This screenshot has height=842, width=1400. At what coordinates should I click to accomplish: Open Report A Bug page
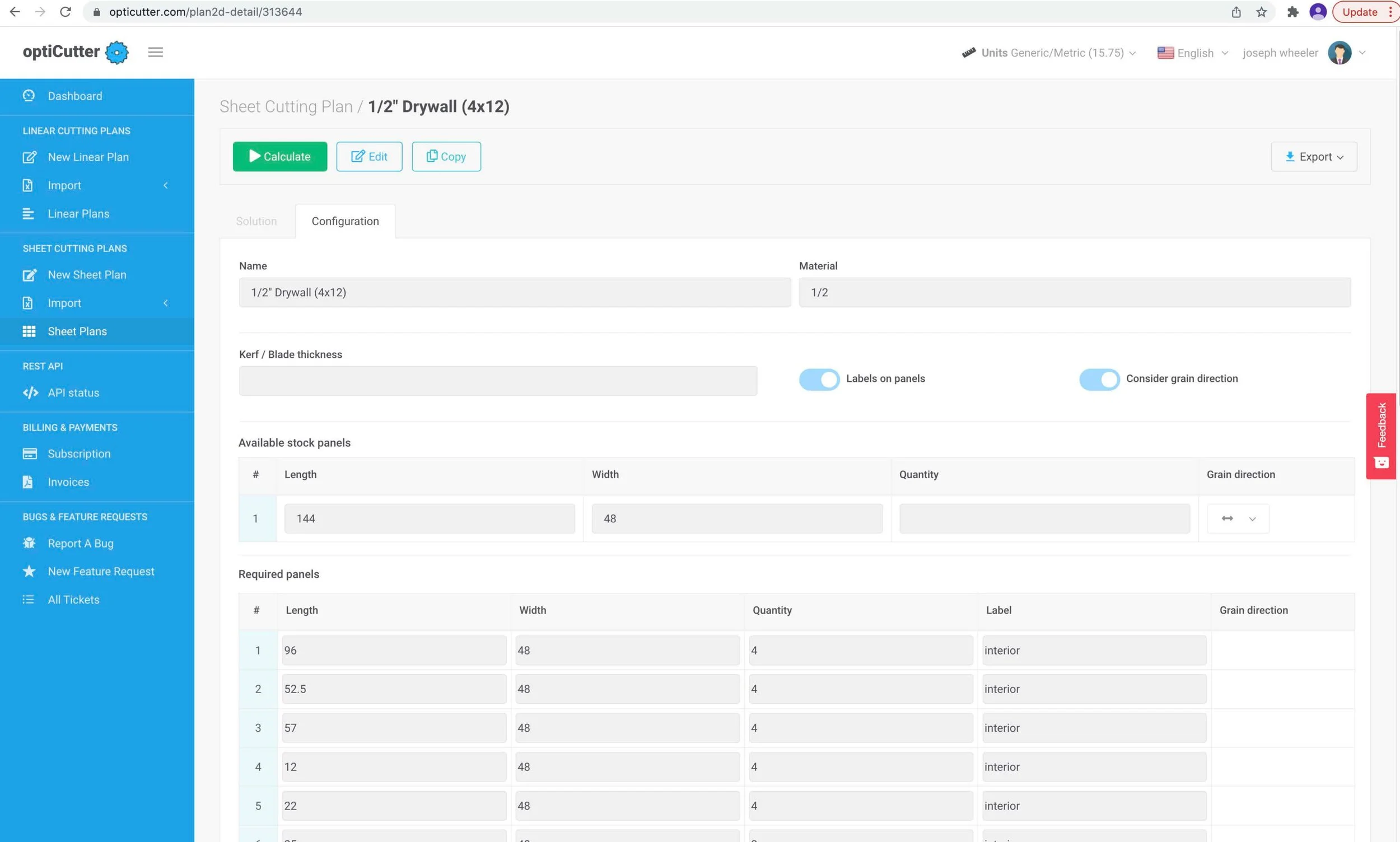[x=81, y=543]
